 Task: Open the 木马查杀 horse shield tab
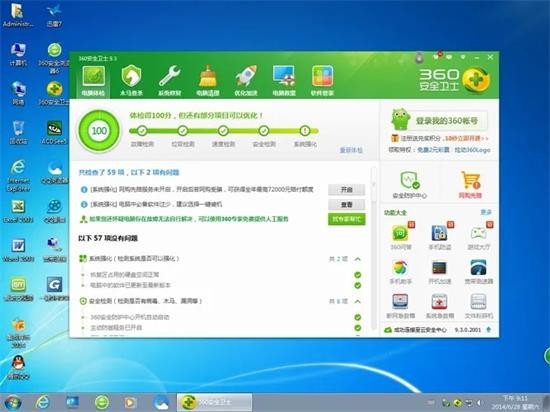point(131,80)
